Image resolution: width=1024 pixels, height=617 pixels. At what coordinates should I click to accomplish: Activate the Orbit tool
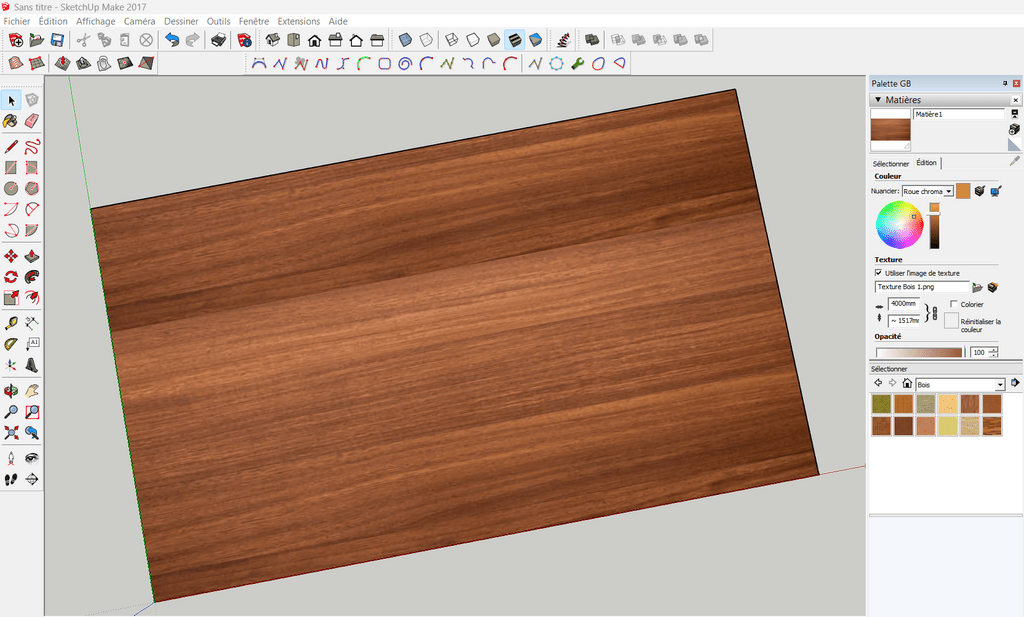click(11, 390)
